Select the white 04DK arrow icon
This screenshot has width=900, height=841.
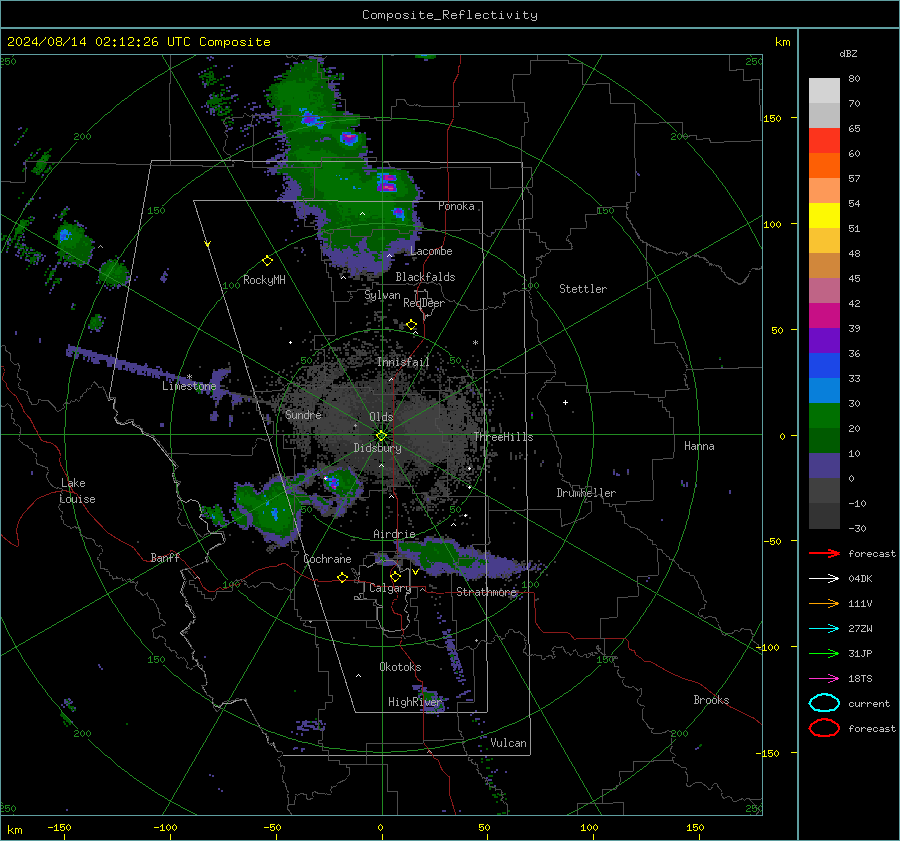pyautogui.click(x=824, y=579)
